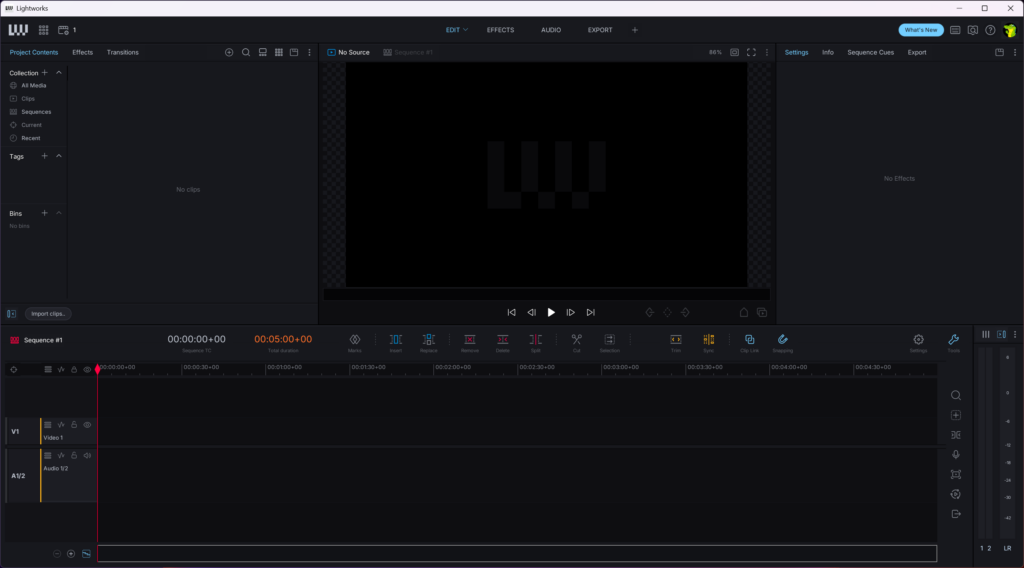The width and height of the screenshot is (1024, 568).
Task: Click the Replace edit icon
Action: (428, 339)
